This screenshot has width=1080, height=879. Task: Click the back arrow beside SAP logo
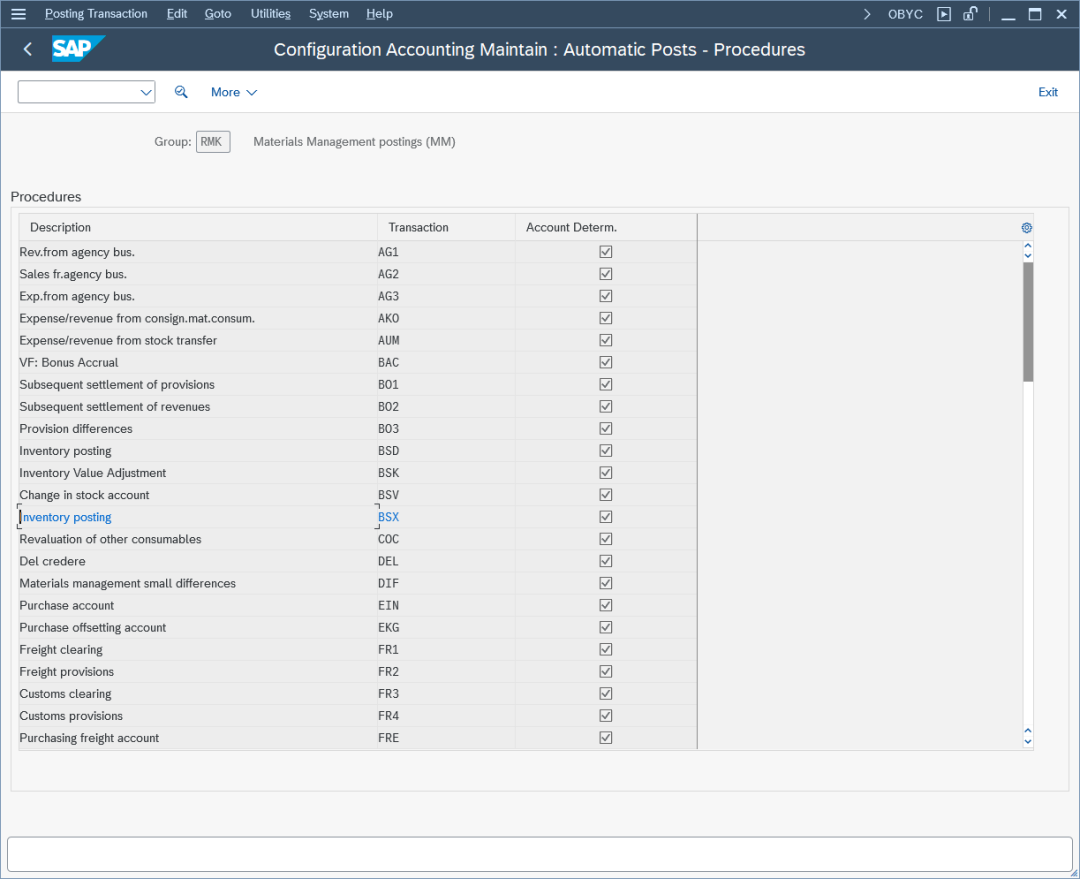tap(28, 49)
